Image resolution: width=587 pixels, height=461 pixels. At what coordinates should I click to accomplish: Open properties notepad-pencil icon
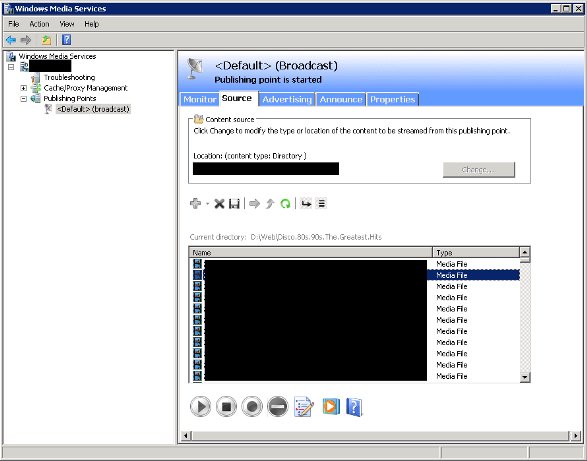click(304, 407)
